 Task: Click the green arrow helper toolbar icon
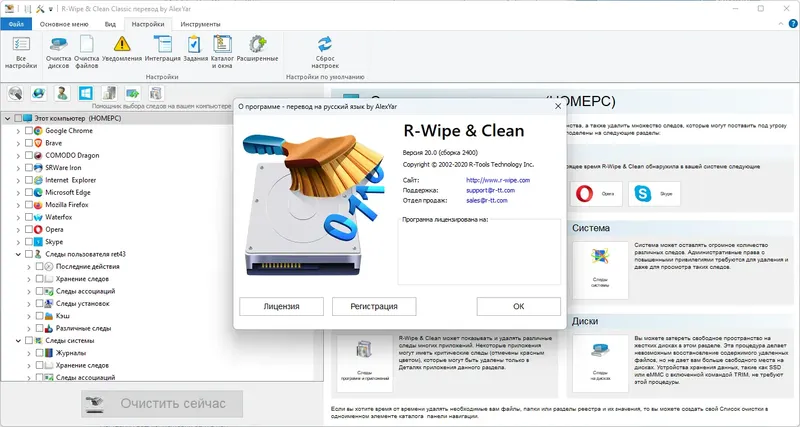tap(133, 93)
